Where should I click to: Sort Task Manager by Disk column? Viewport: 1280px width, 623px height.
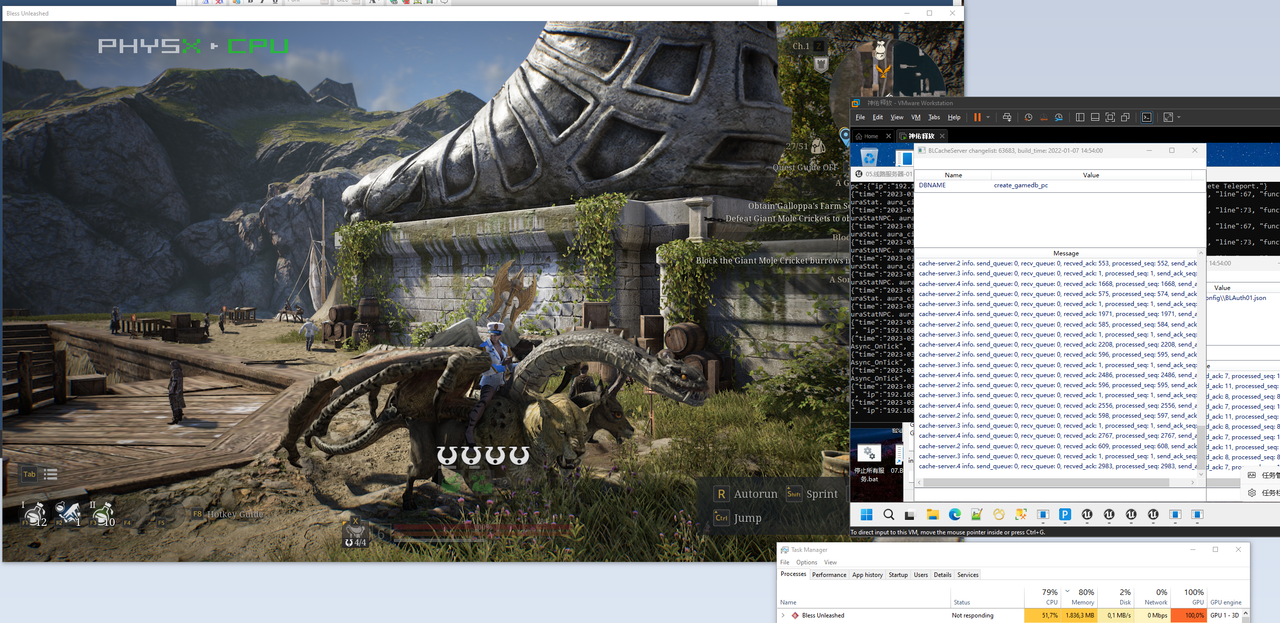[x=1117, y=596]
